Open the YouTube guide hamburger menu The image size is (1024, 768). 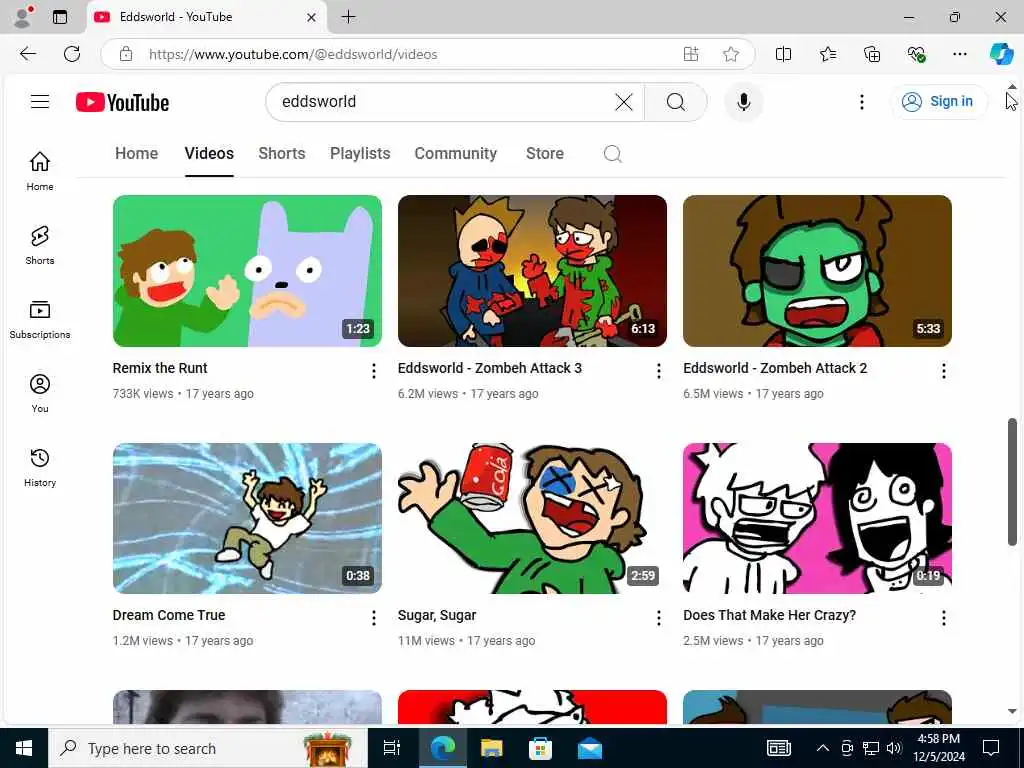[x=40, y=102]
